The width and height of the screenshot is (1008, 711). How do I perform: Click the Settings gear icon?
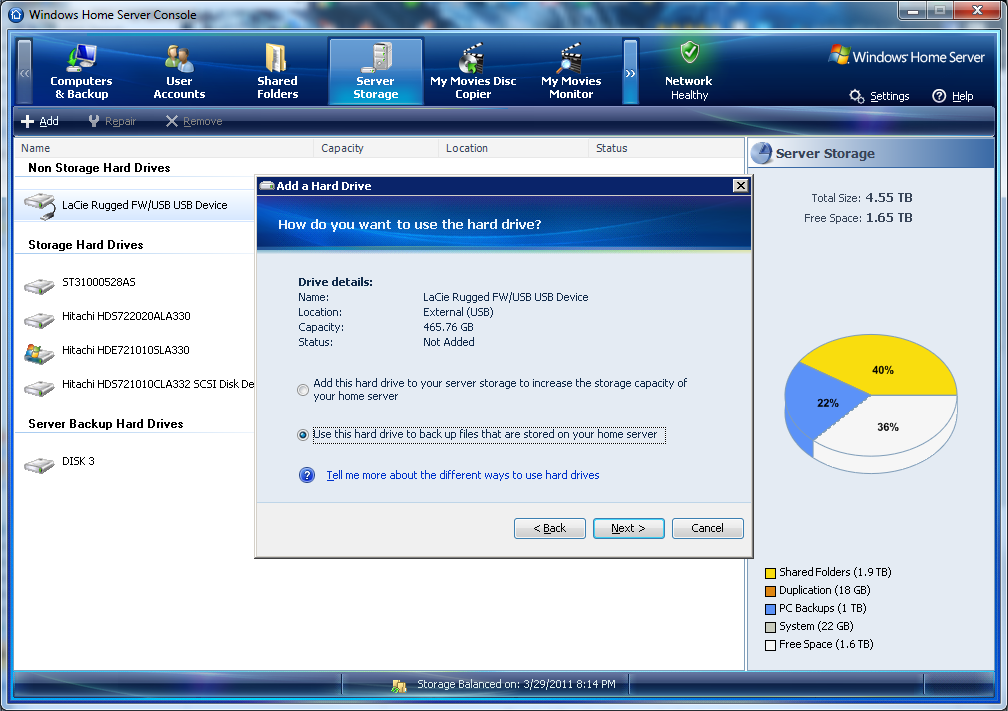click(x=856, y=96)
